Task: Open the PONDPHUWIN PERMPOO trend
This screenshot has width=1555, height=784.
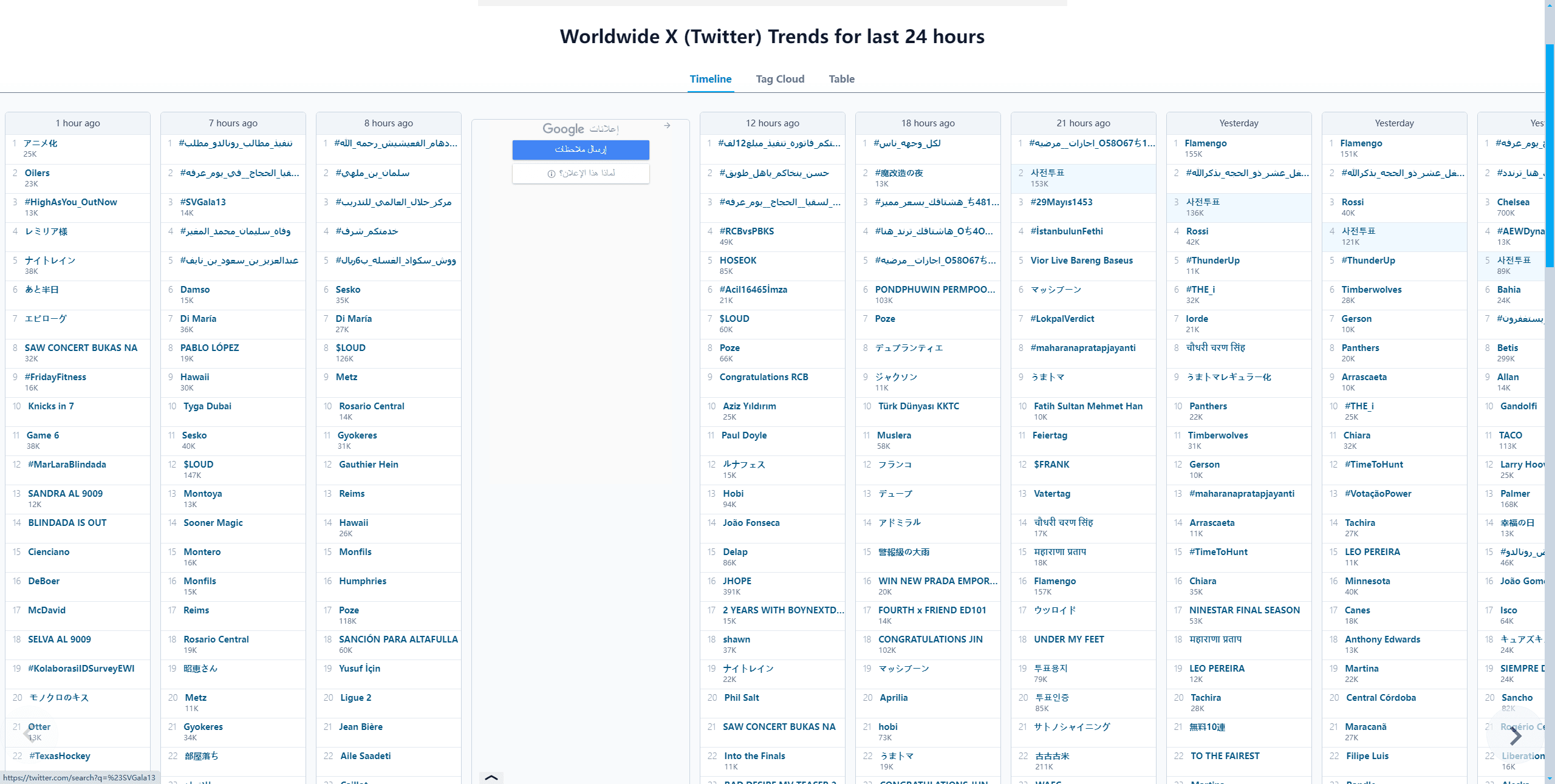Action: (x=935, y=290)
